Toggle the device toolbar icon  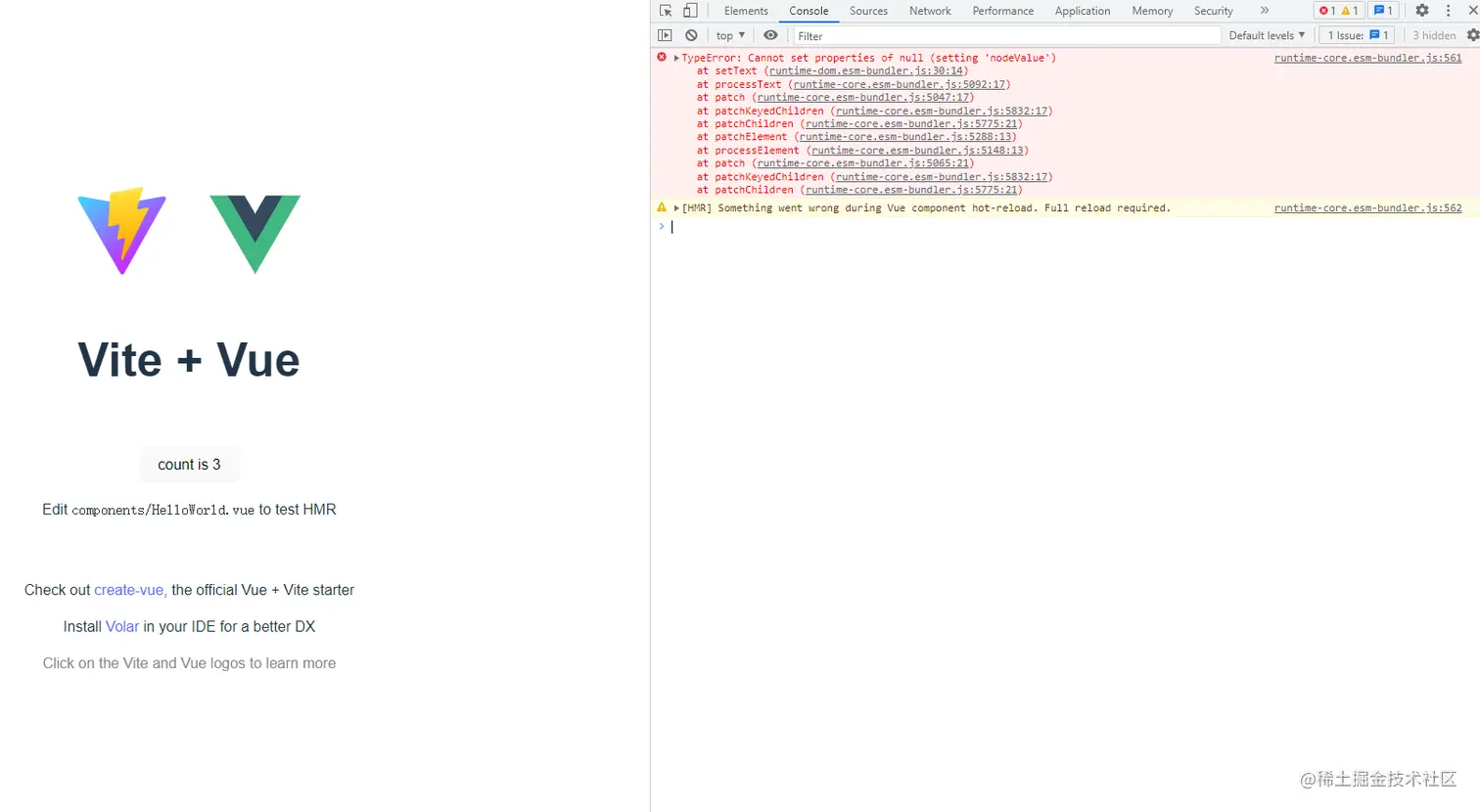click(x=690, y=11)
